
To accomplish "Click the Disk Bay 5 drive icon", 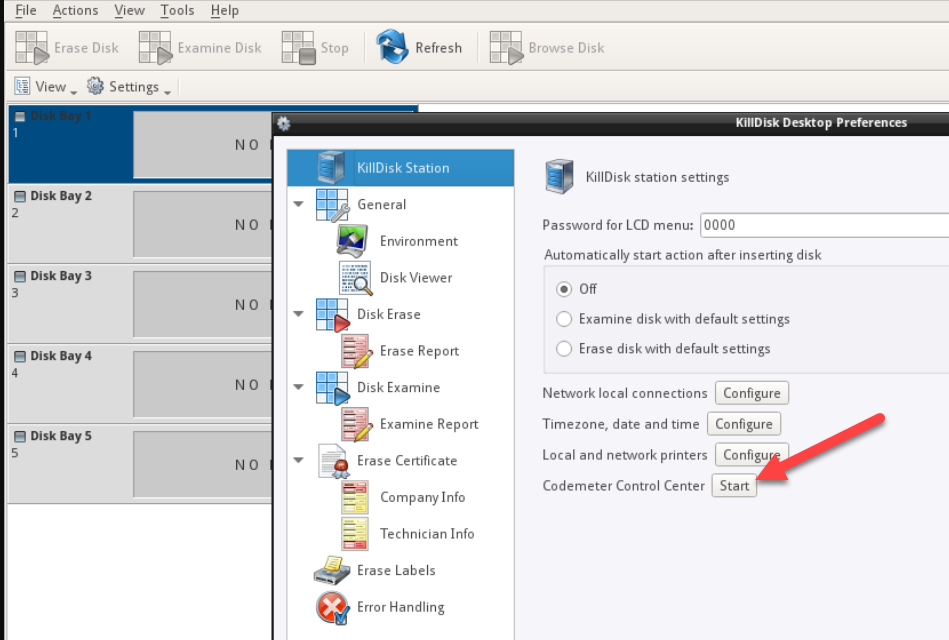I will click(x=20, y=436).
